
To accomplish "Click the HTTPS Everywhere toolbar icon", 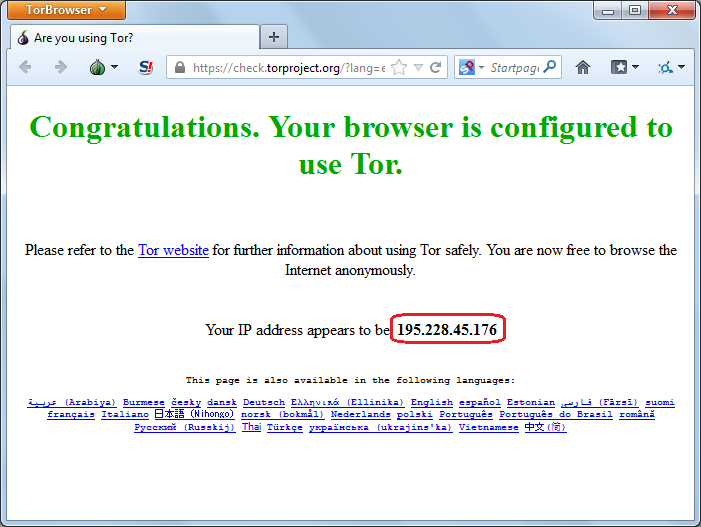I will pos(665,67).
